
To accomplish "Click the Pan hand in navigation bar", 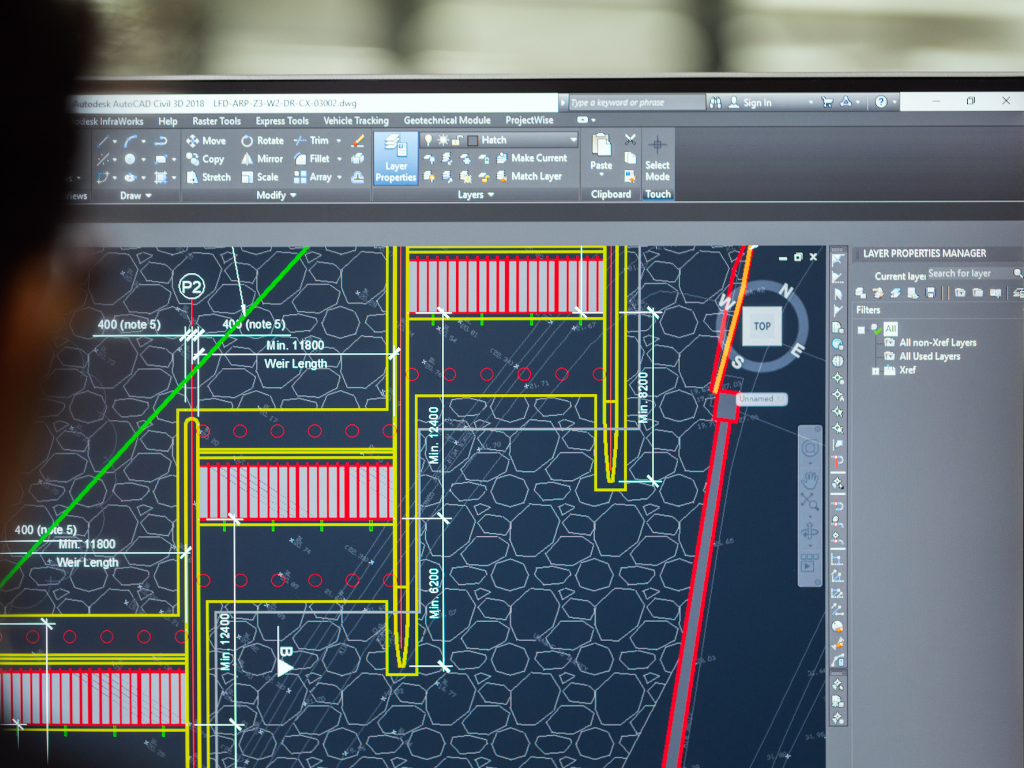I will click(x=810, y=479).
